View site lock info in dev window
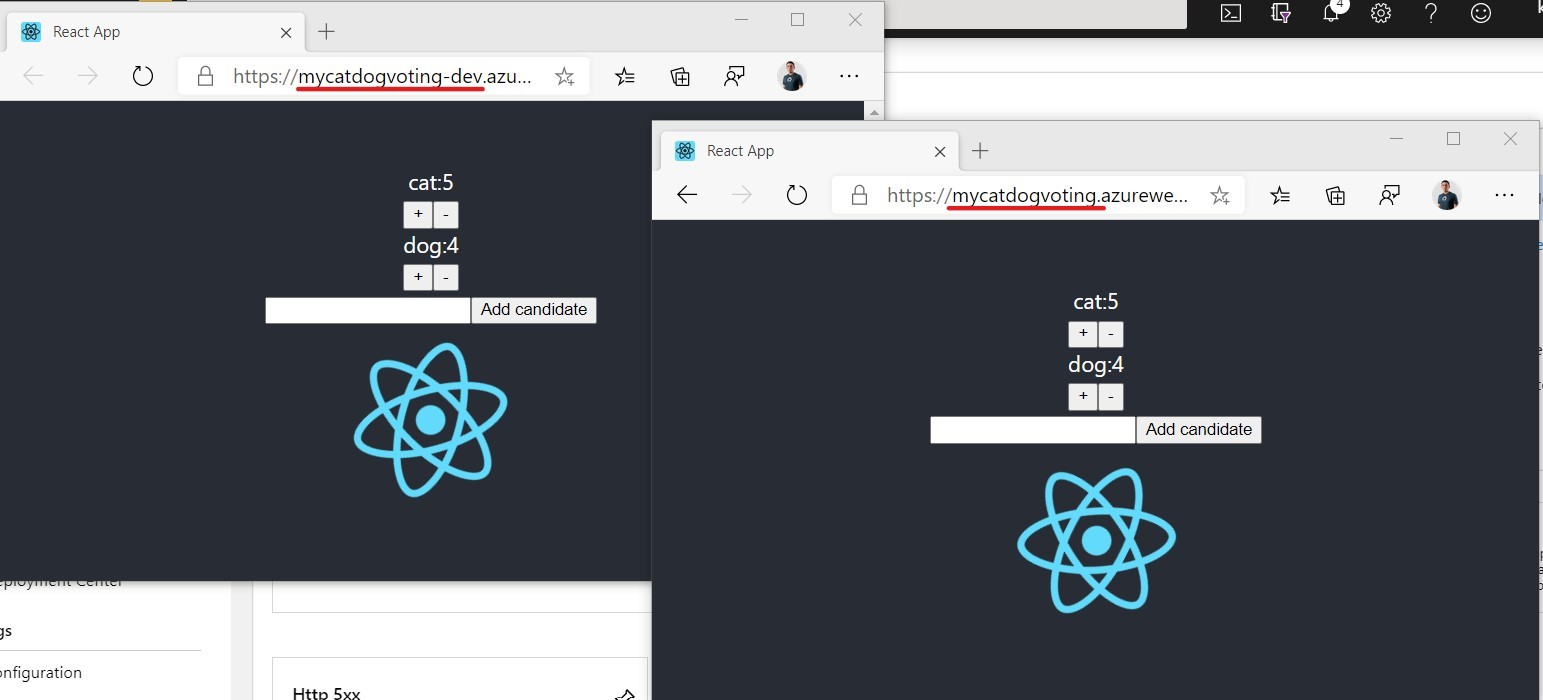 pos(205,76)
